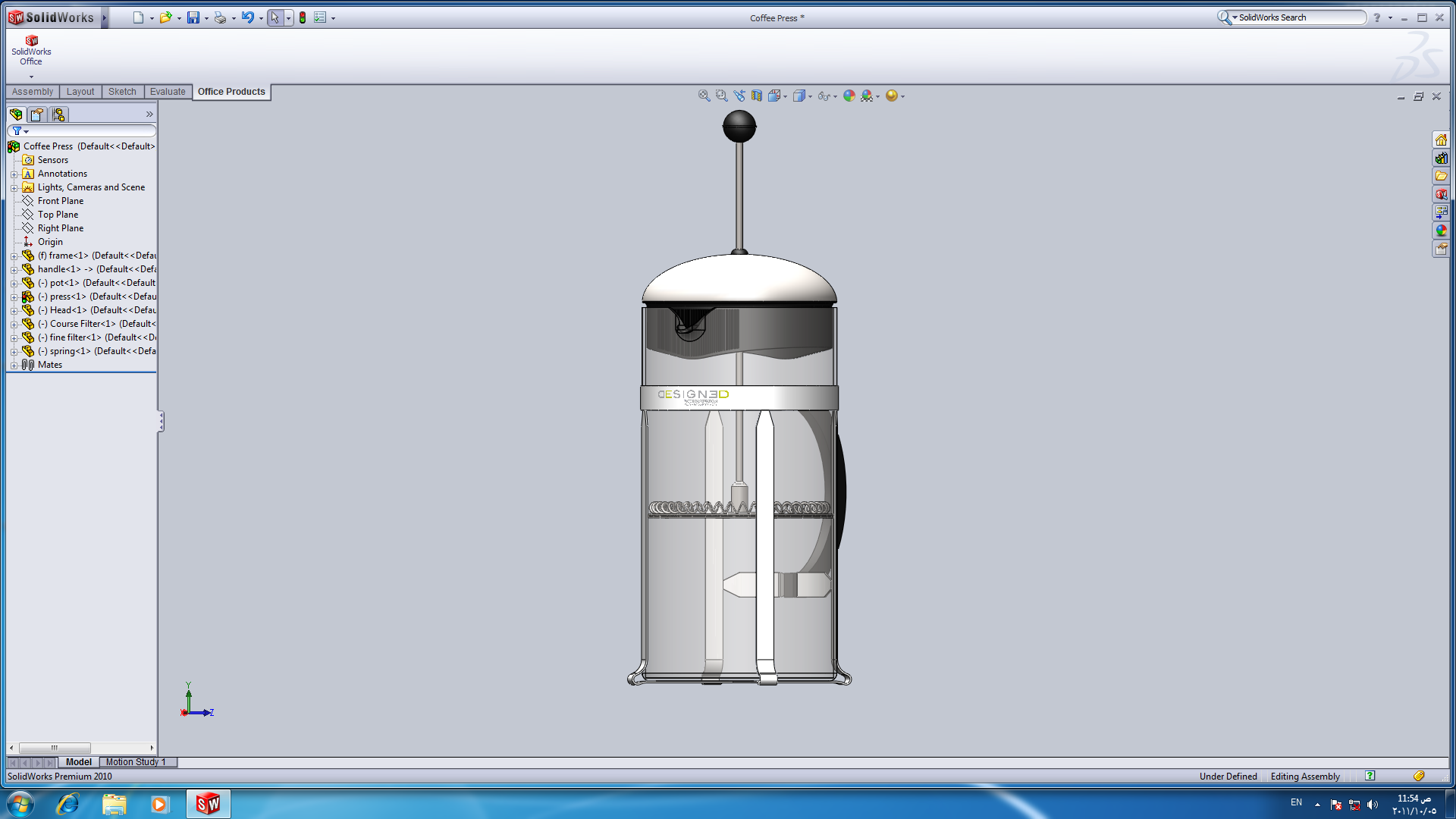The width and height of the screenshot is (1456, 819).
Task: Click the Rebuild traffic light icon
Action: pos(303,17)
